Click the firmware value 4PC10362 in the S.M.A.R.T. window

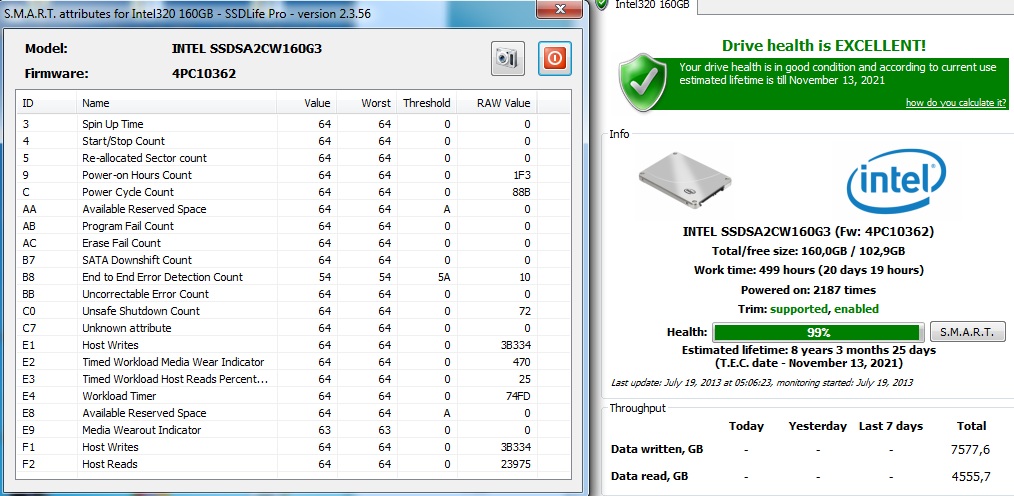click(204, 74)
